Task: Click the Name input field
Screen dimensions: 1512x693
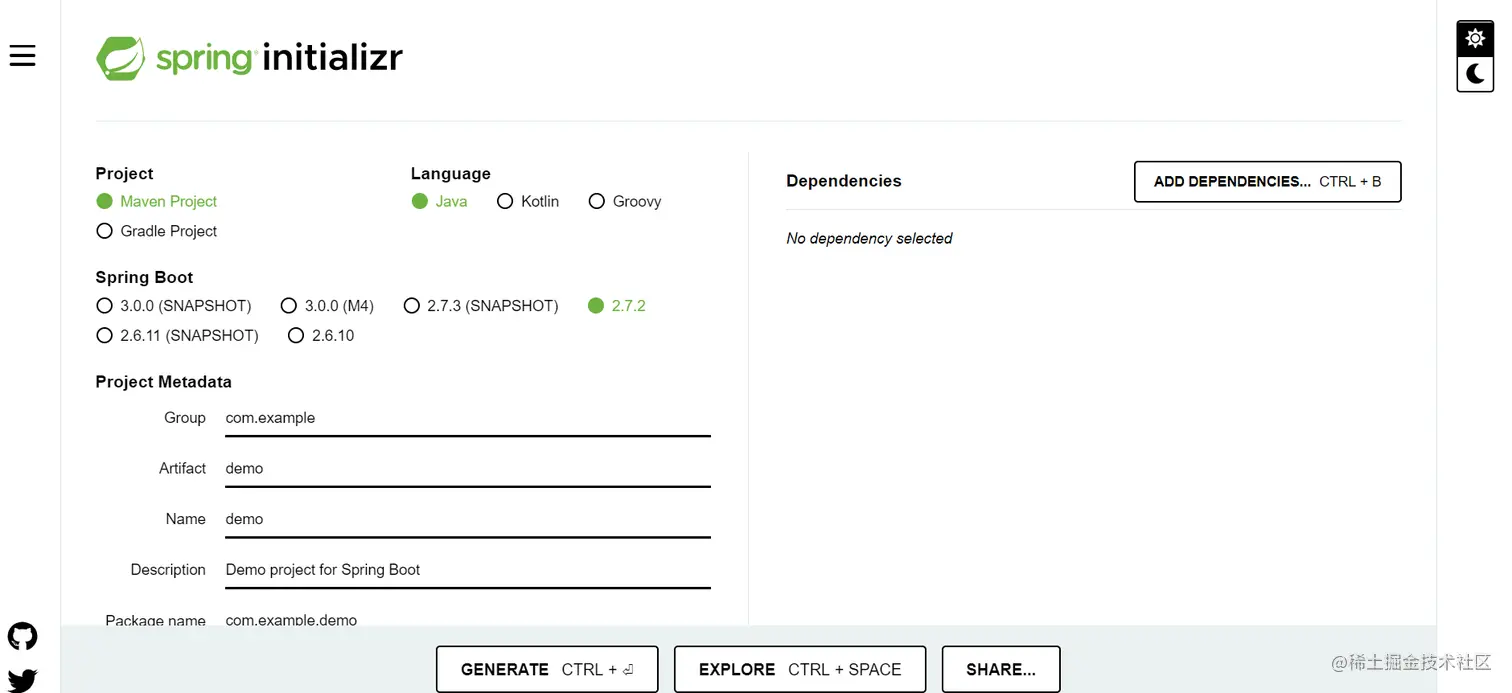Action: tap(468, 519)
